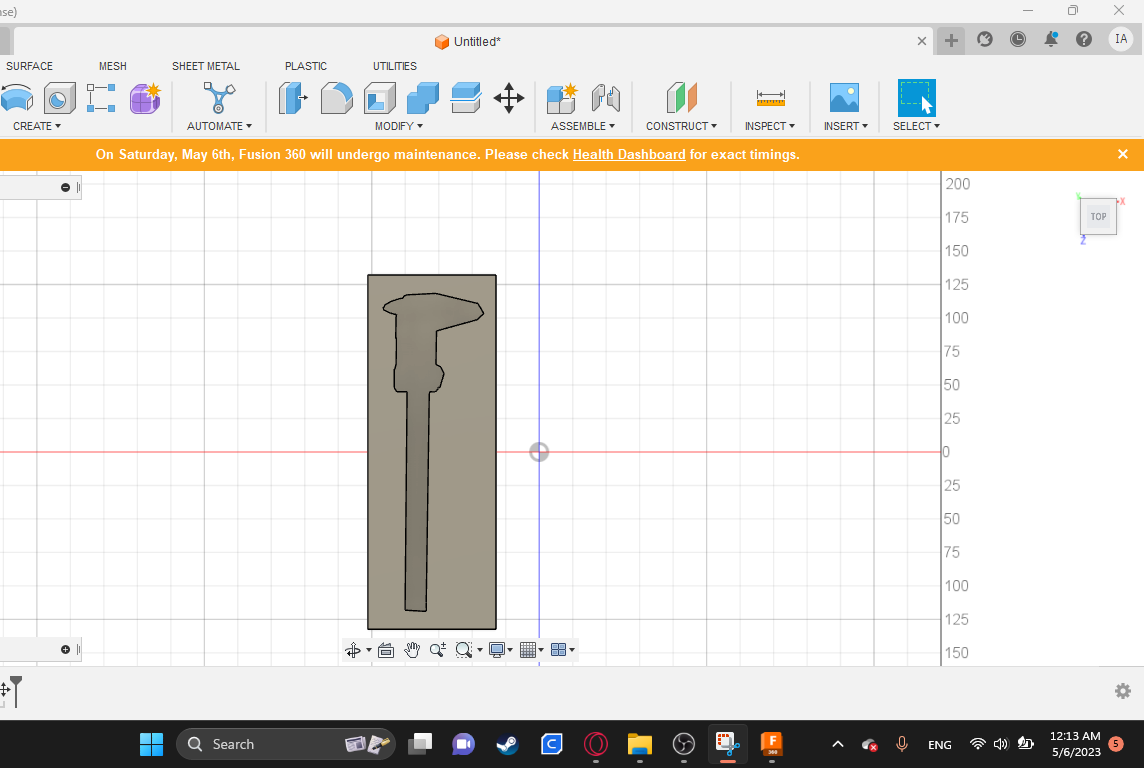The width and height of the screenshot is (1144, 768).
Task: Click the TOP face of ViewCube
Action: point(1098,217)
